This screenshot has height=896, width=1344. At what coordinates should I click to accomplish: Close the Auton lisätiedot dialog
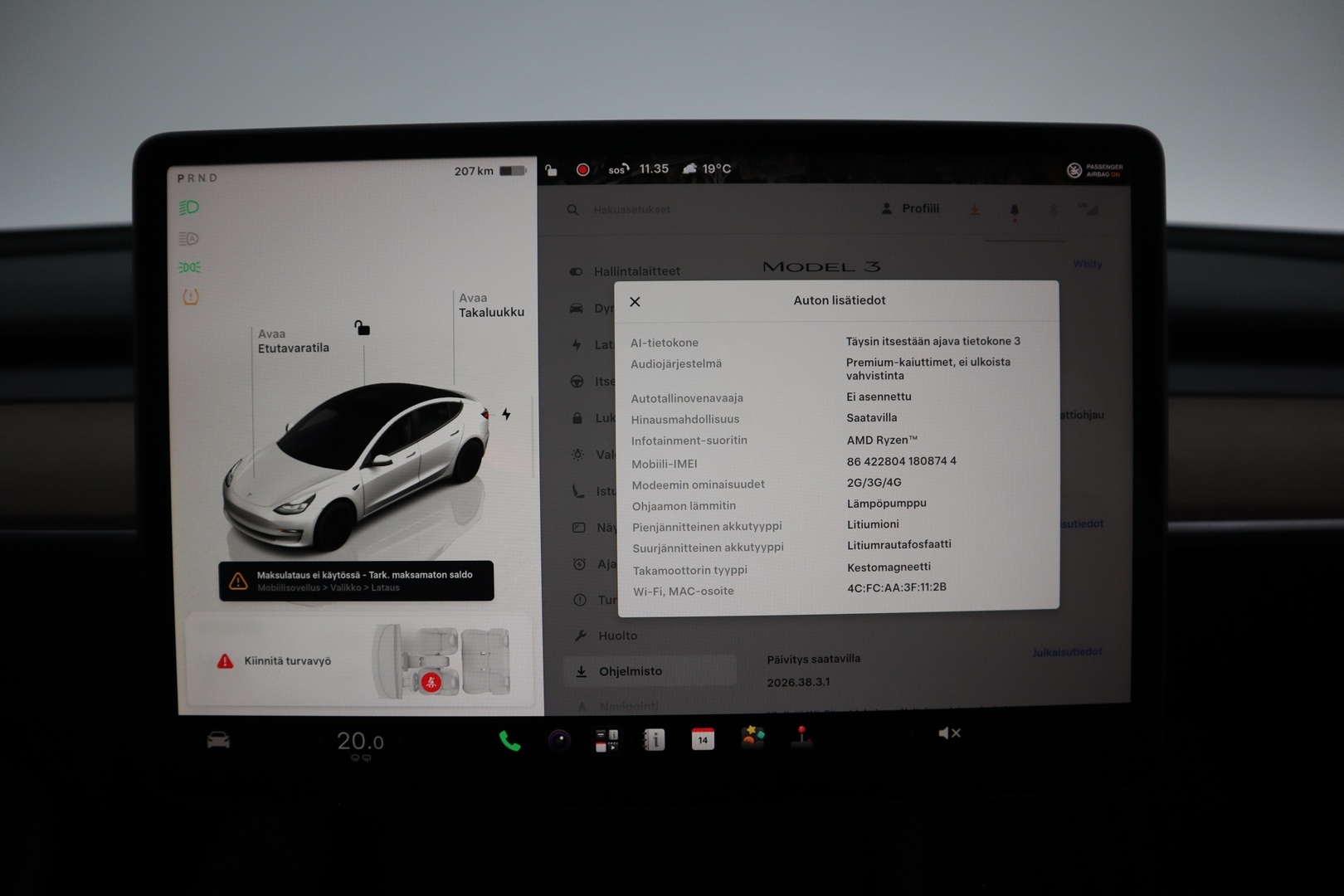click(635, 302)
